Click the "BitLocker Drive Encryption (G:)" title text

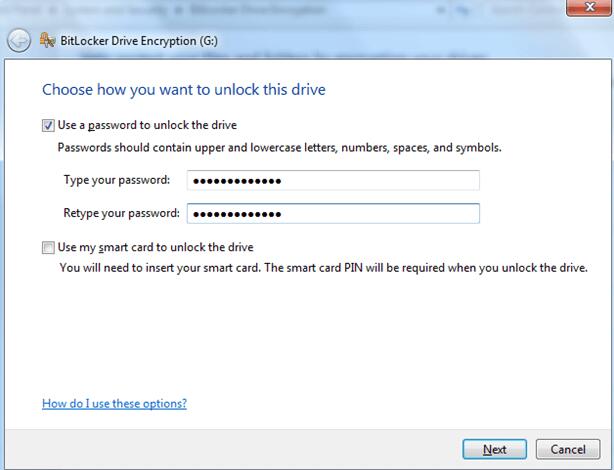pos(139,41)
